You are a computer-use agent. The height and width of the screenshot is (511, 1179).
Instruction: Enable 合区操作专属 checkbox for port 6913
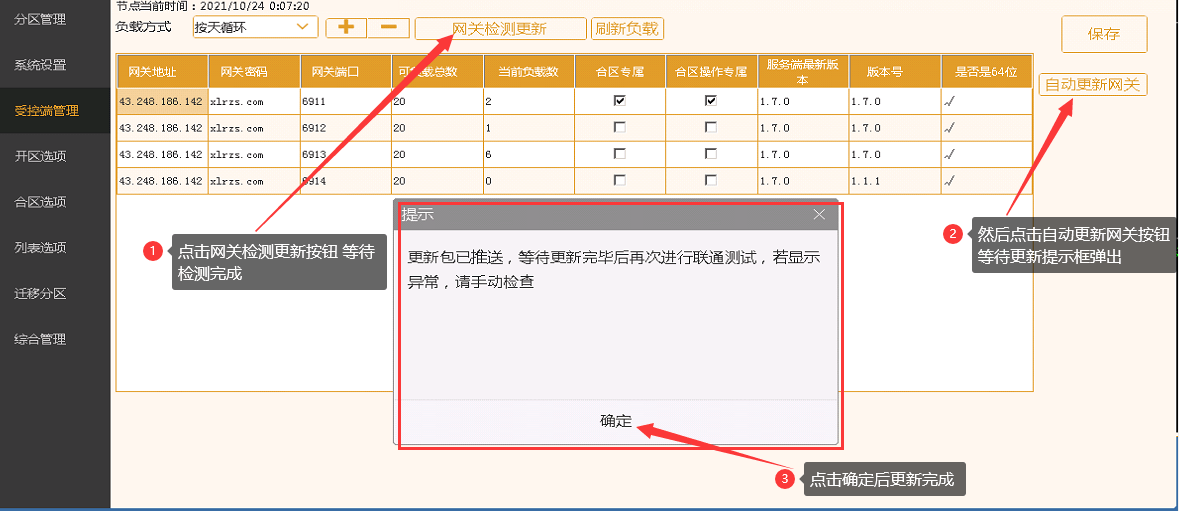click(710, 154)
